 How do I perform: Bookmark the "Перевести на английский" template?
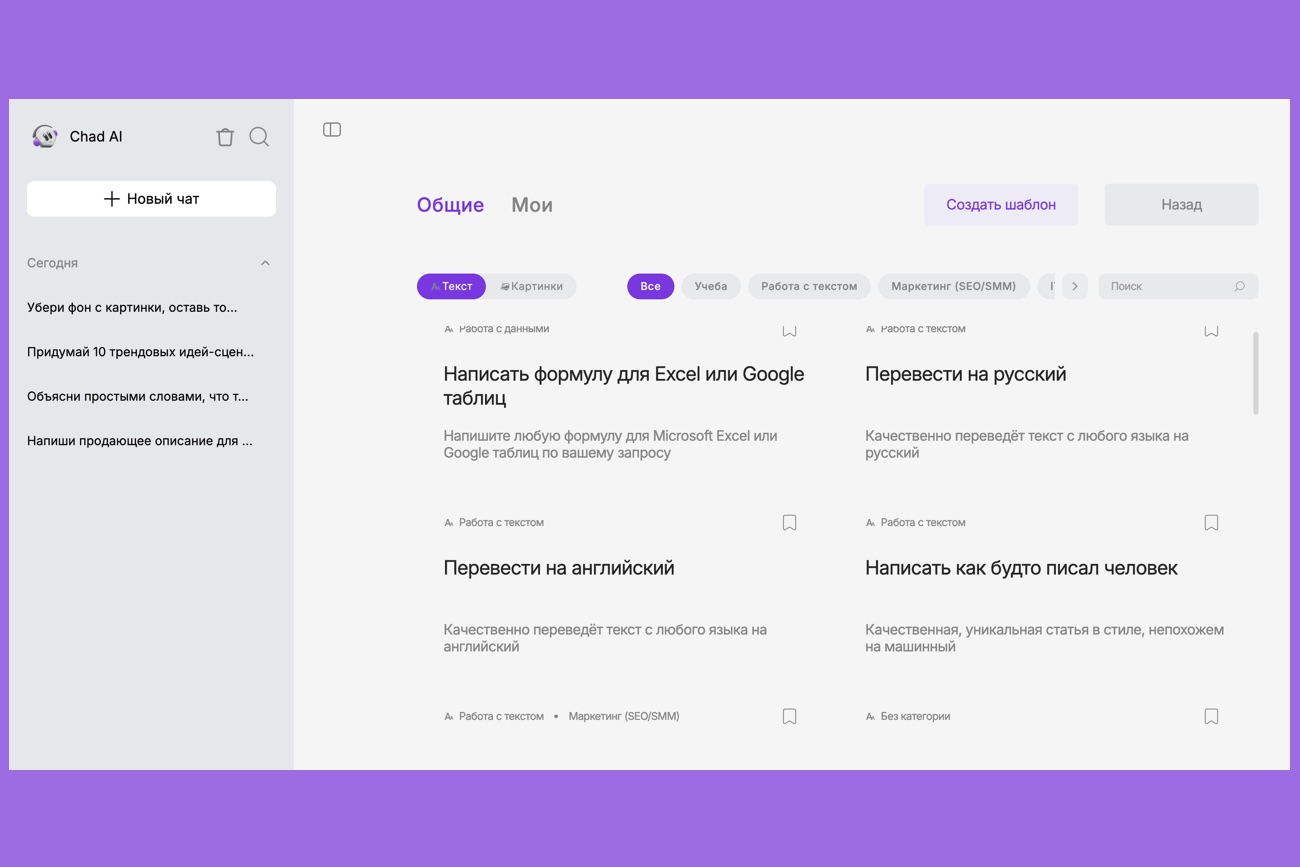pyautogui.click(x=789, y=523)
